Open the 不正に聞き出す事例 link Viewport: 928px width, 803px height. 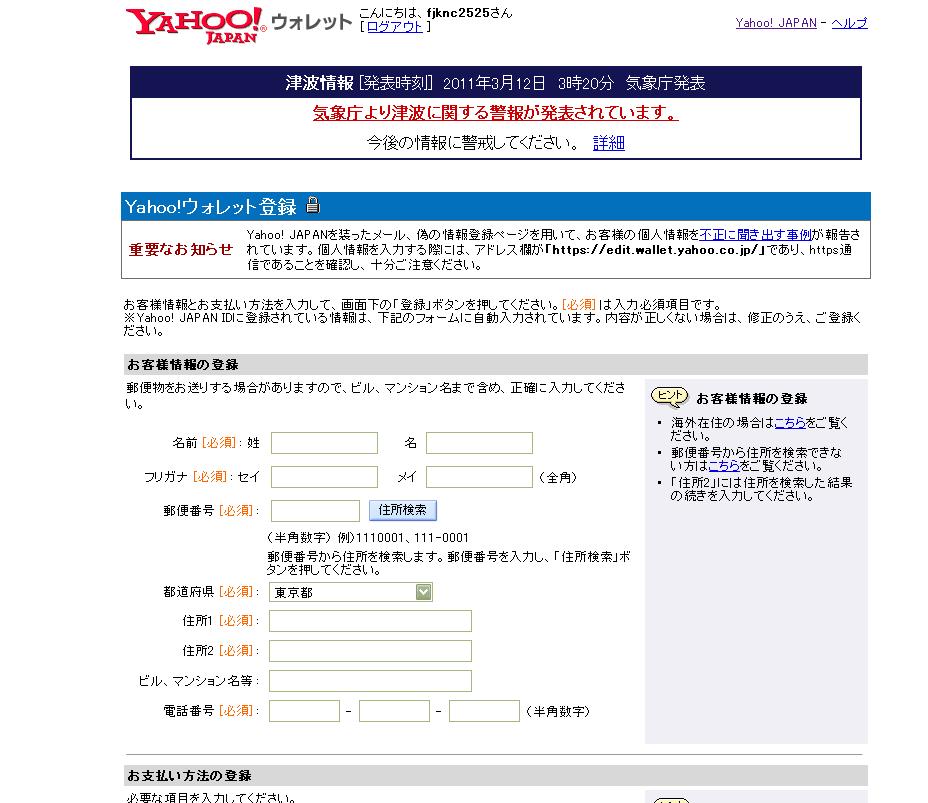(755, 234)
